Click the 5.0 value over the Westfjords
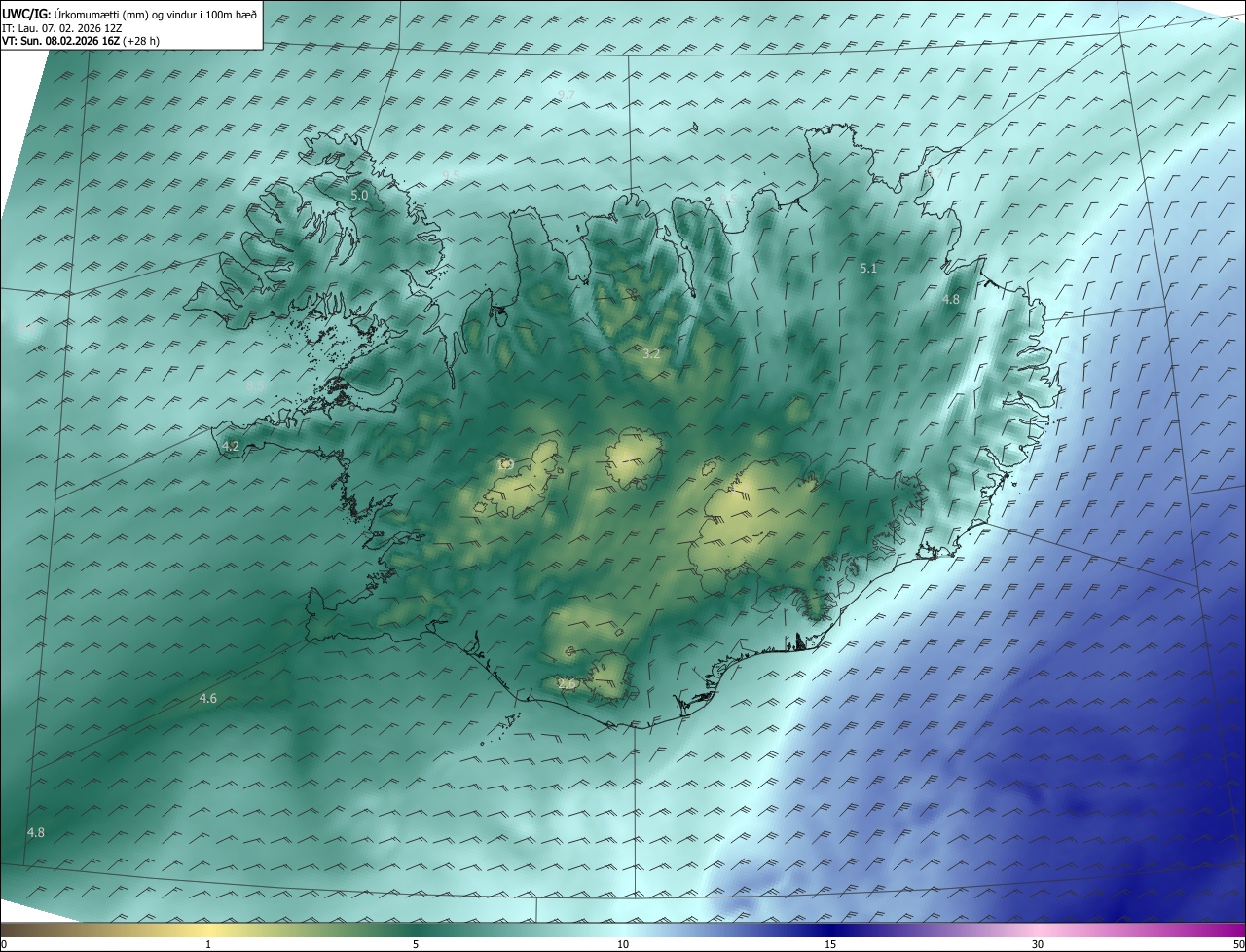1246x952 pixels. coord(359,195)
